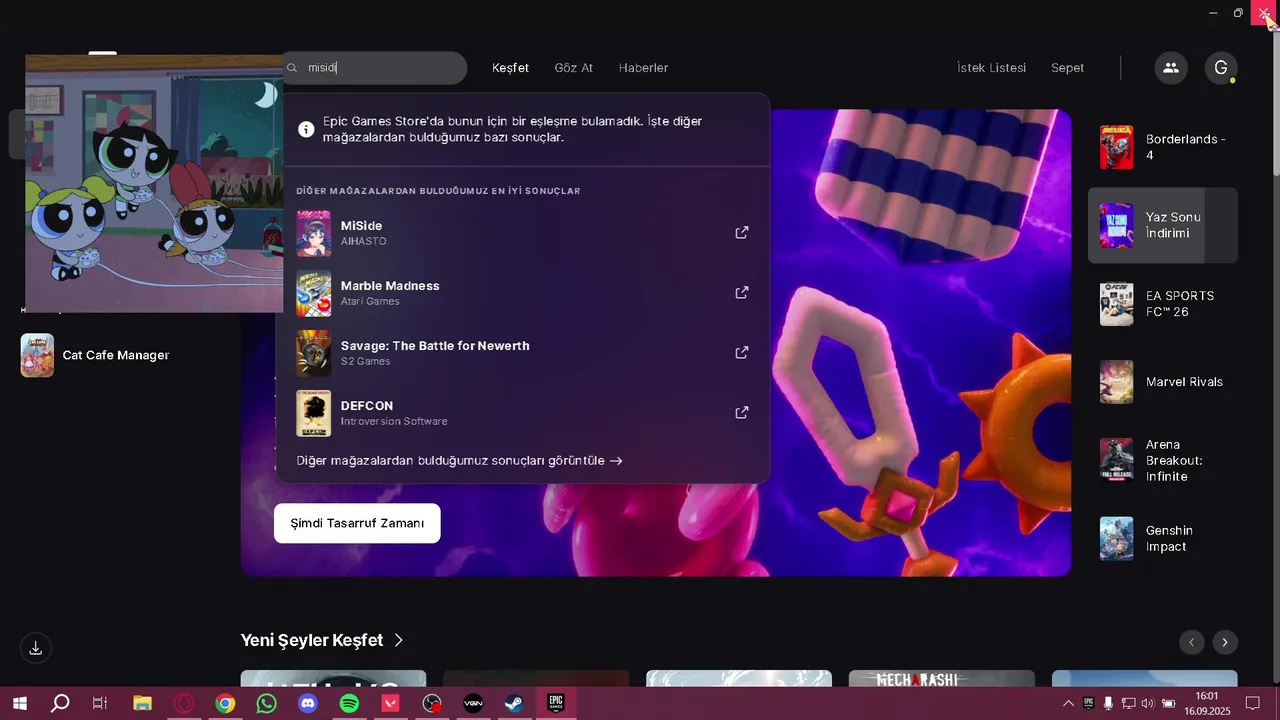Open the battery status tray icon

tap(1168, 703)
